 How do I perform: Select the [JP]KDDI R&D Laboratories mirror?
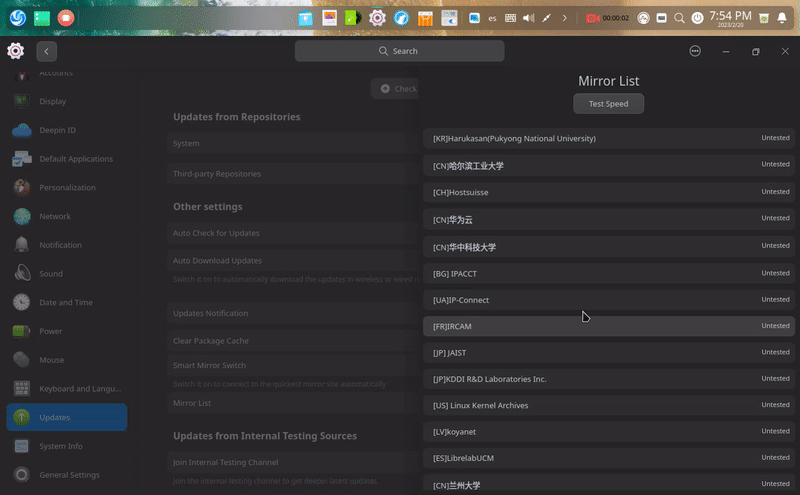tap(609, 379)
